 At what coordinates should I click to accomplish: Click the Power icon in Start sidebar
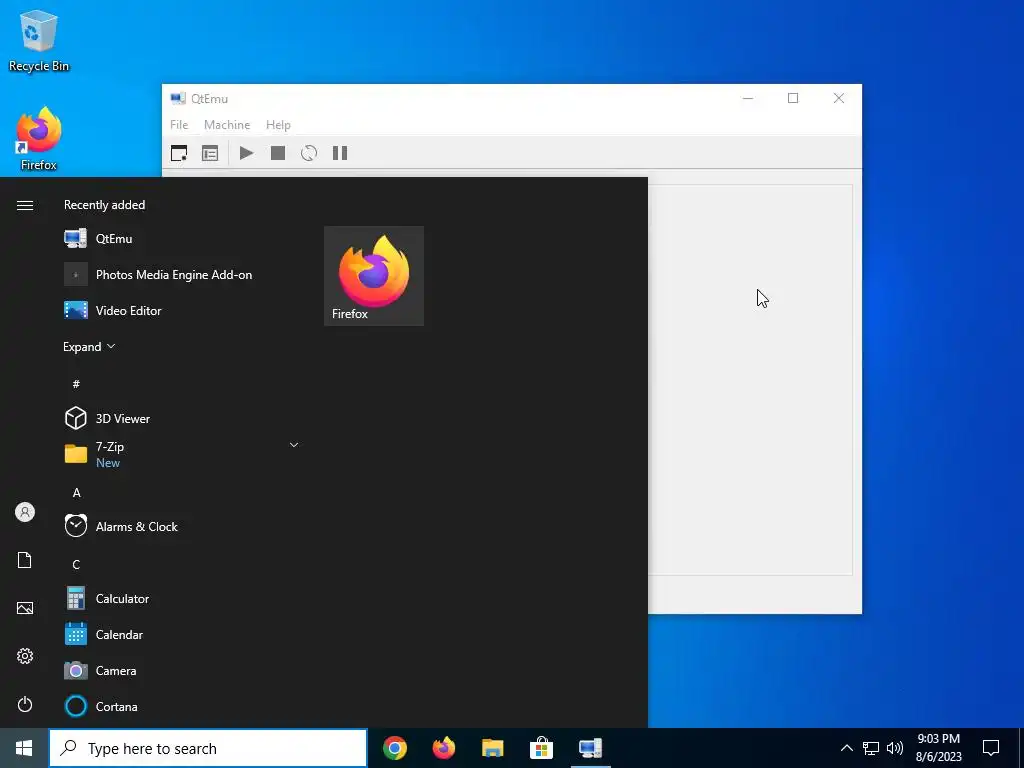25,704
